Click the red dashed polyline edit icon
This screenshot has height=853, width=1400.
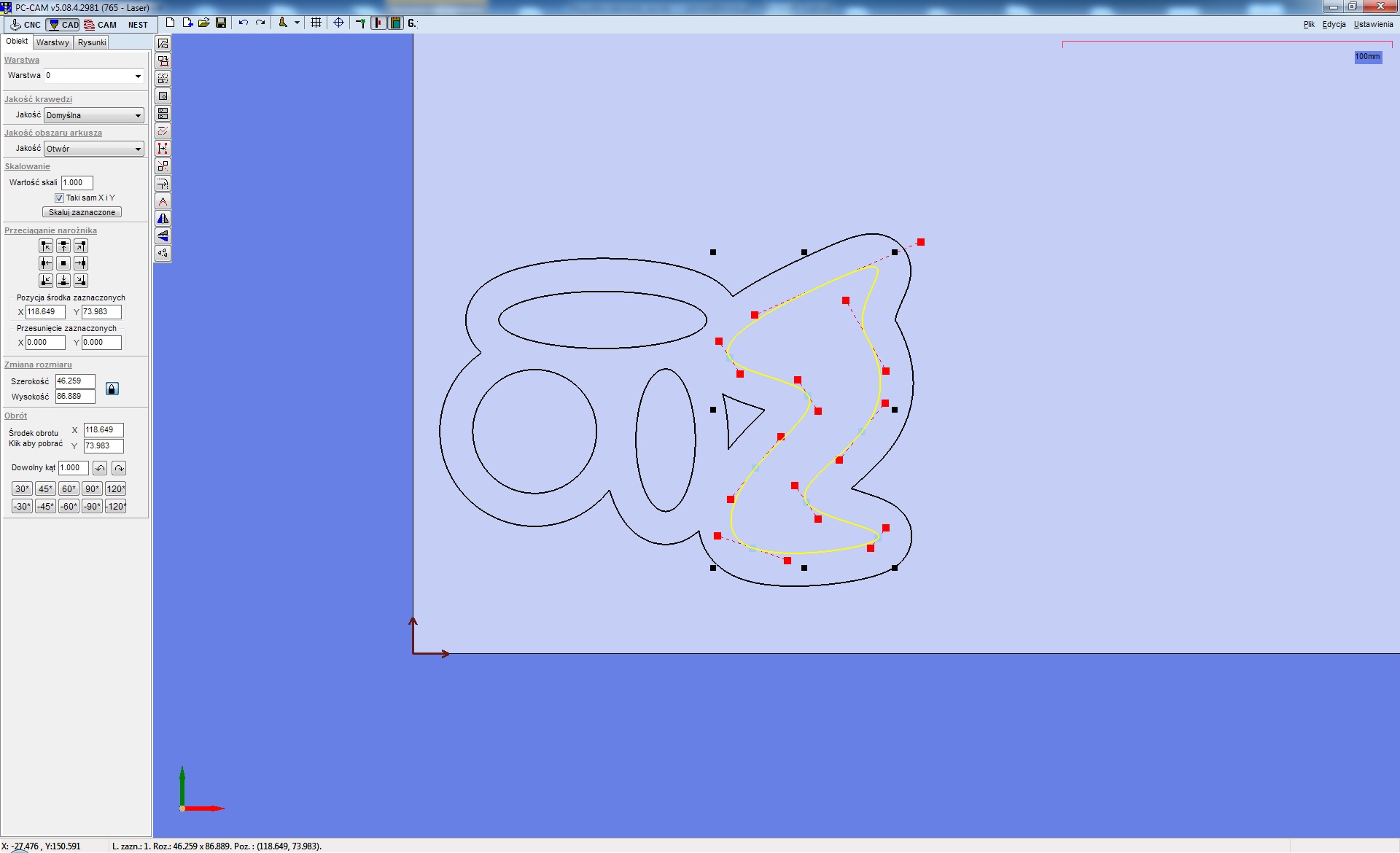[163, 131]
